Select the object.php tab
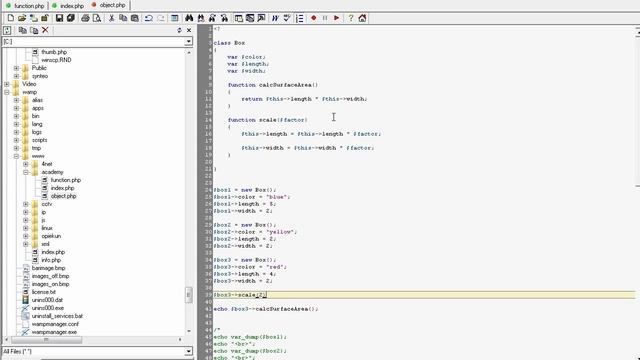 click(109, 5)
